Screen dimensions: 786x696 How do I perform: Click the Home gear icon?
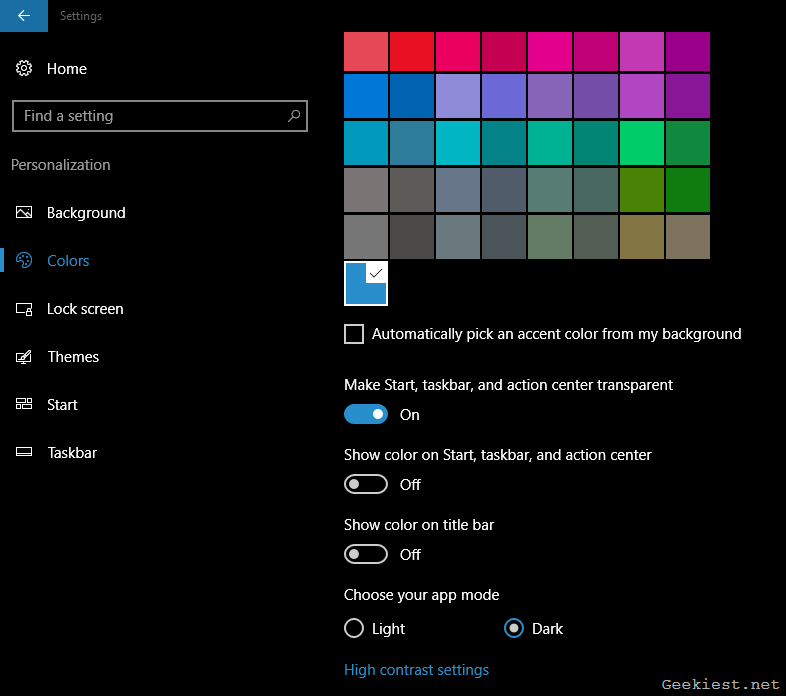point(25,68)
